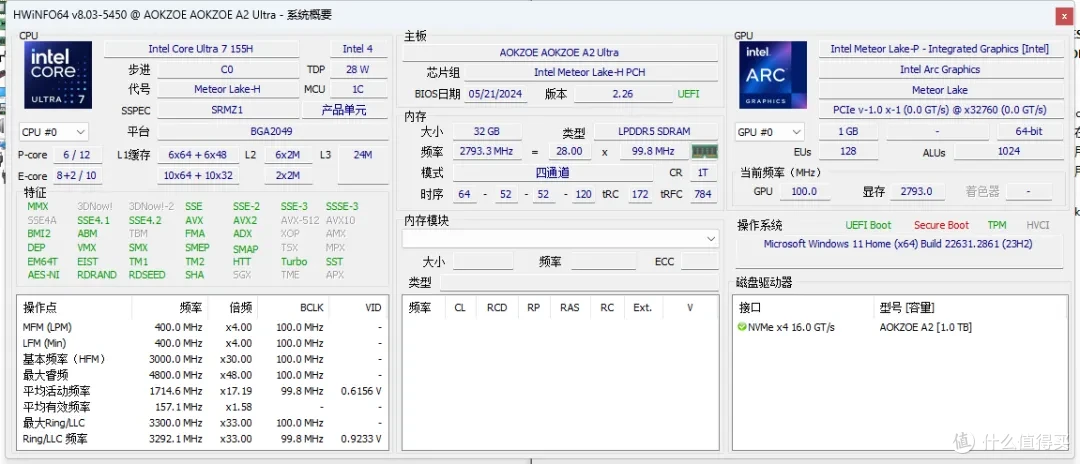Click the E-core count 8+2 / 10
This screenshot has width=1080, height=464.
pyautogui.click(x=76, y=176)
